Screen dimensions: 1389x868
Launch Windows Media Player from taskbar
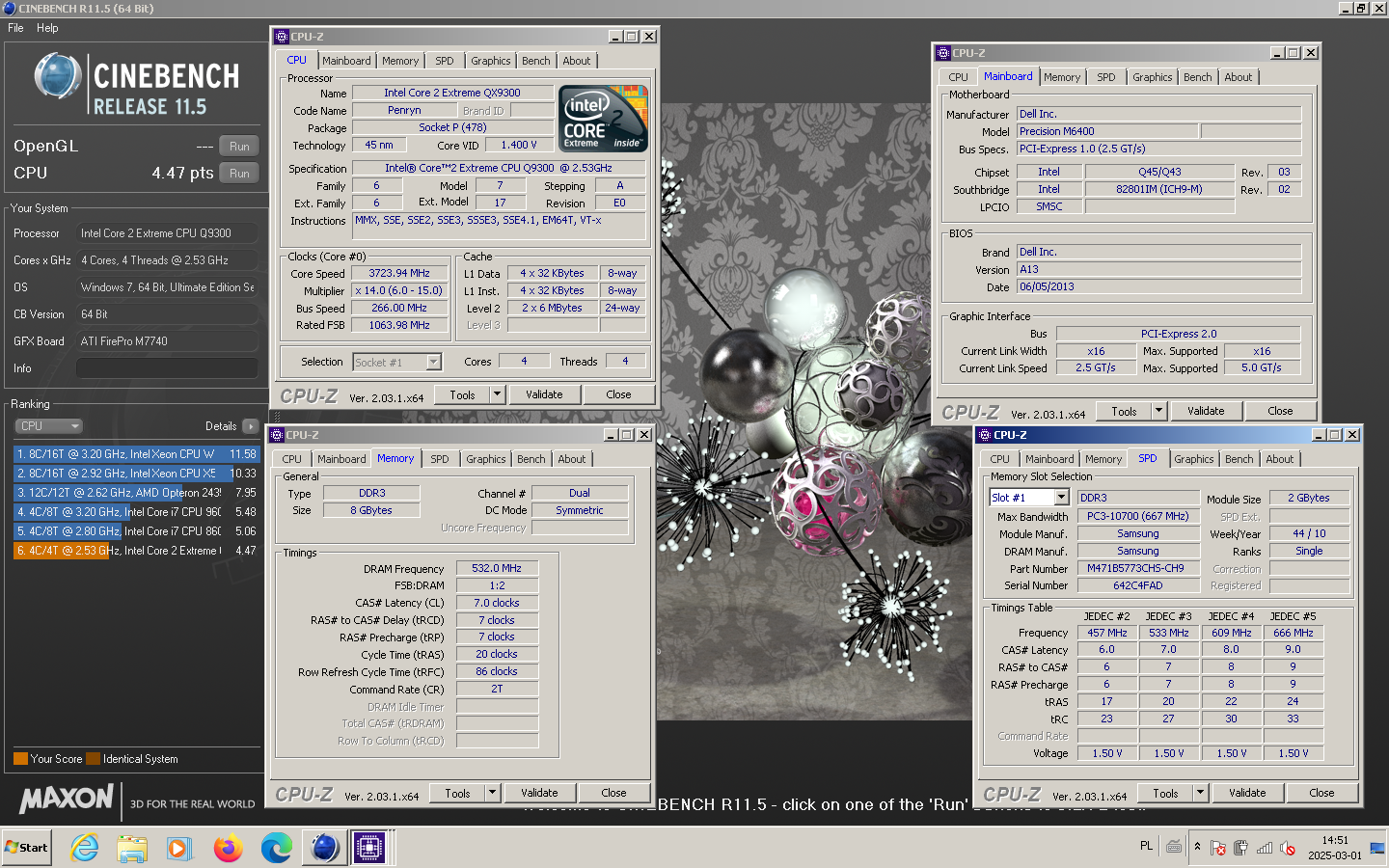[x=179, y=849]
